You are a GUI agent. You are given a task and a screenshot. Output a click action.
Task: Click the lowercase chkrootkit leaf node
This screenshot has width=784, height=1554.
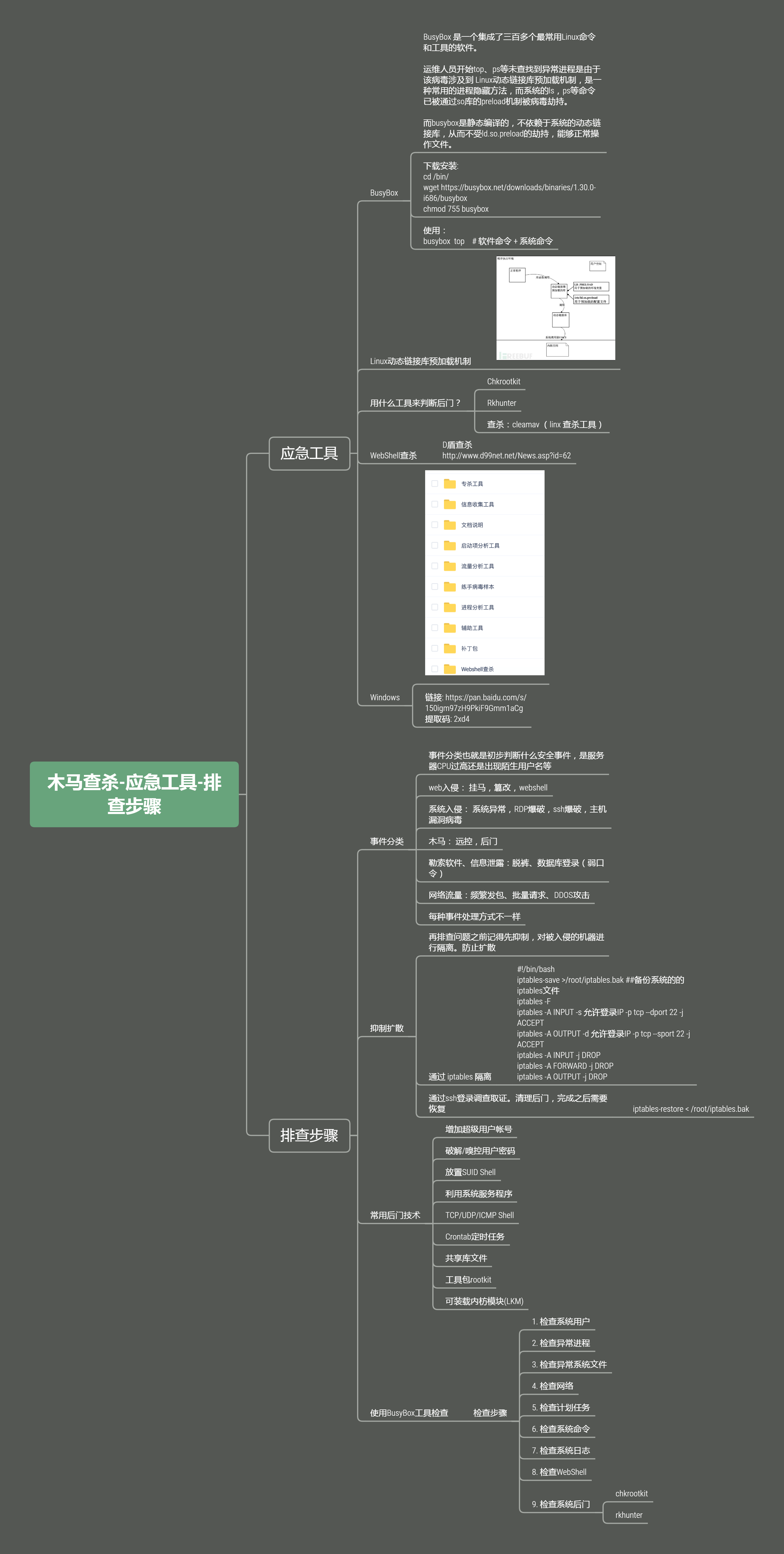coord(631,1494)
